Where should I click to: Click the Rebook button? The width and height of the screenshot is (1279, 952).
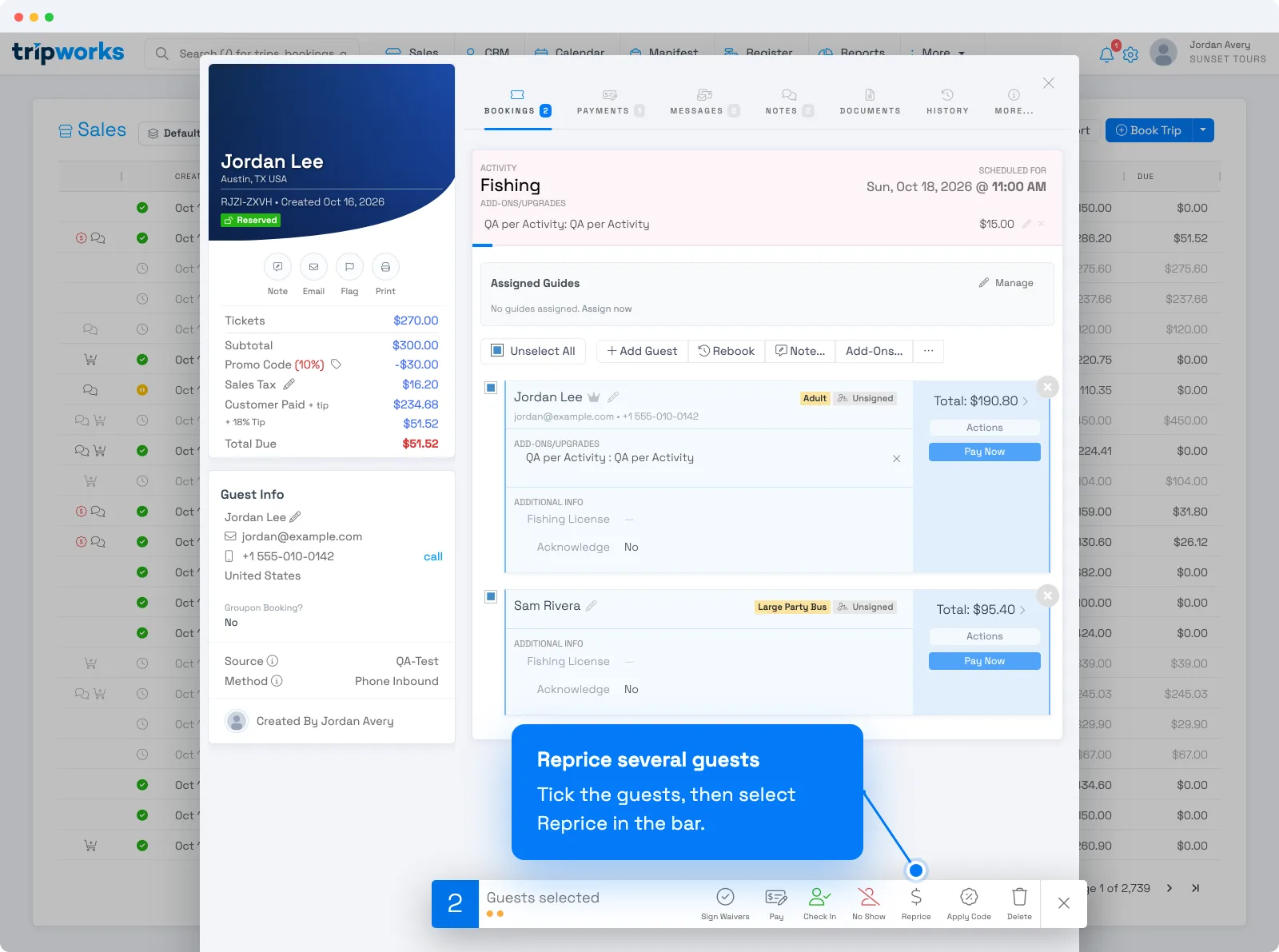click(x=727, y=351)
